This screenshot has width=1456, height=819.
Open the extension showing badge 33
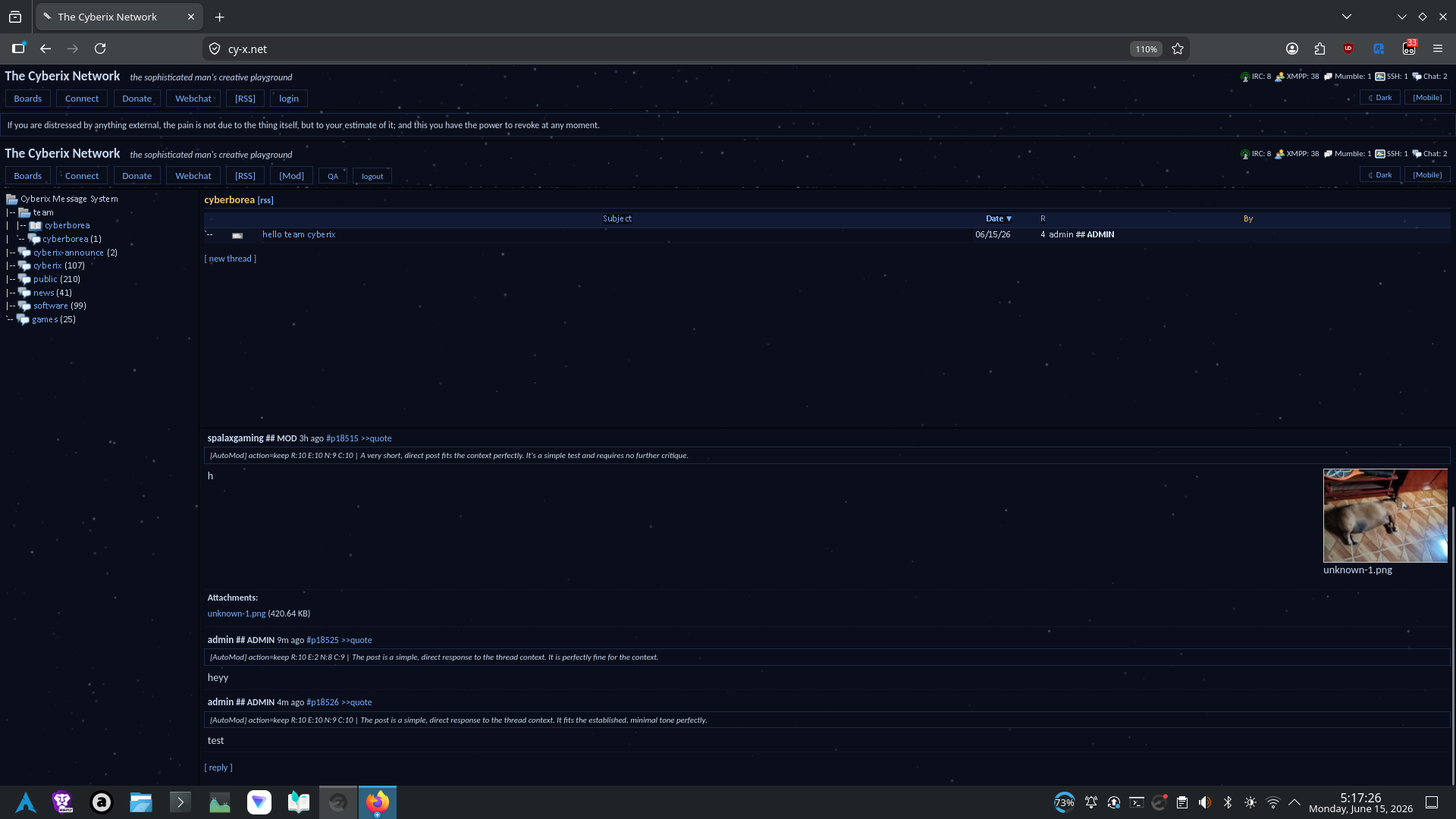click(x=1409, y=49)
